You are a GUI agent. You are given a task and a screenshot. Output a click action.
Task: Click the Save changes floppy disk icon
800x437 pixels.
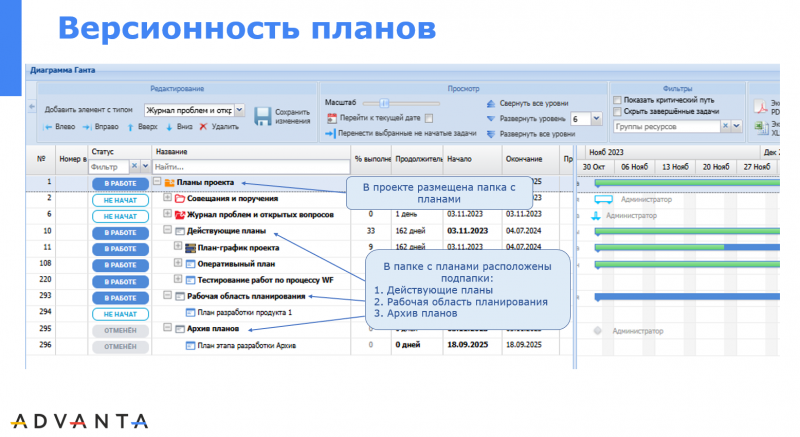pyautogui.click(x=262, y=116)
